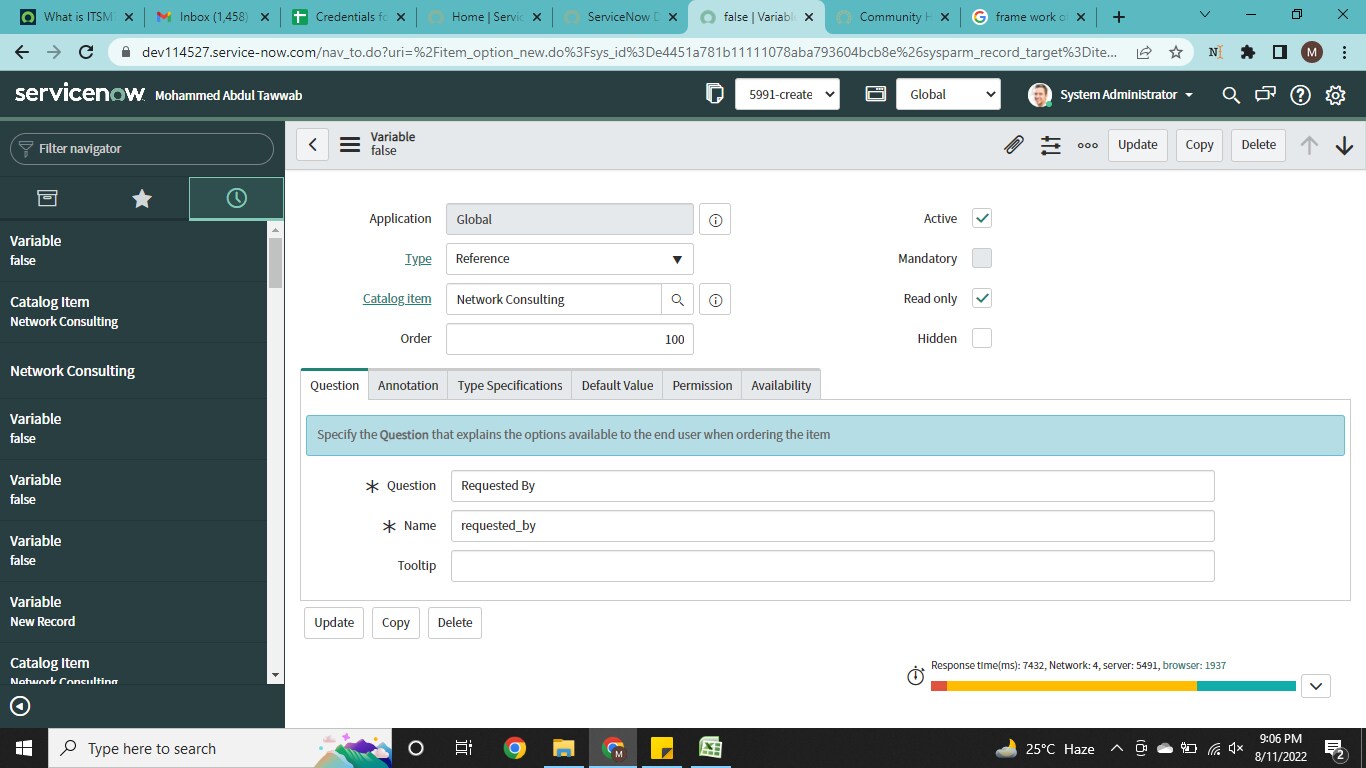Open Sticky Notes from the taskbar
This screenshot has height=768, width=1366.
click(x=662, y=748)
